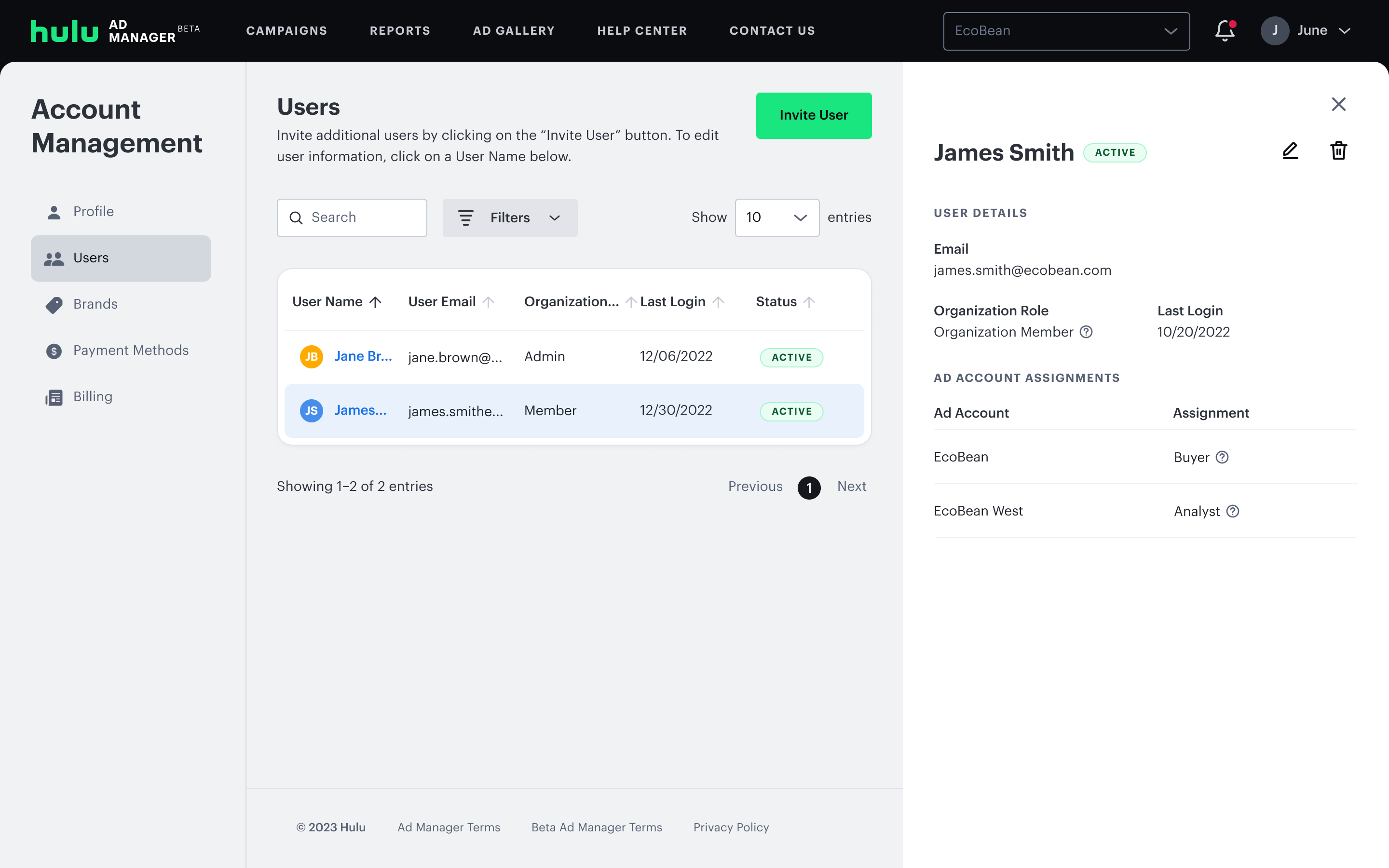
Task: Click the pencil edit icon for James Smith
Action: pos(1290,151)
